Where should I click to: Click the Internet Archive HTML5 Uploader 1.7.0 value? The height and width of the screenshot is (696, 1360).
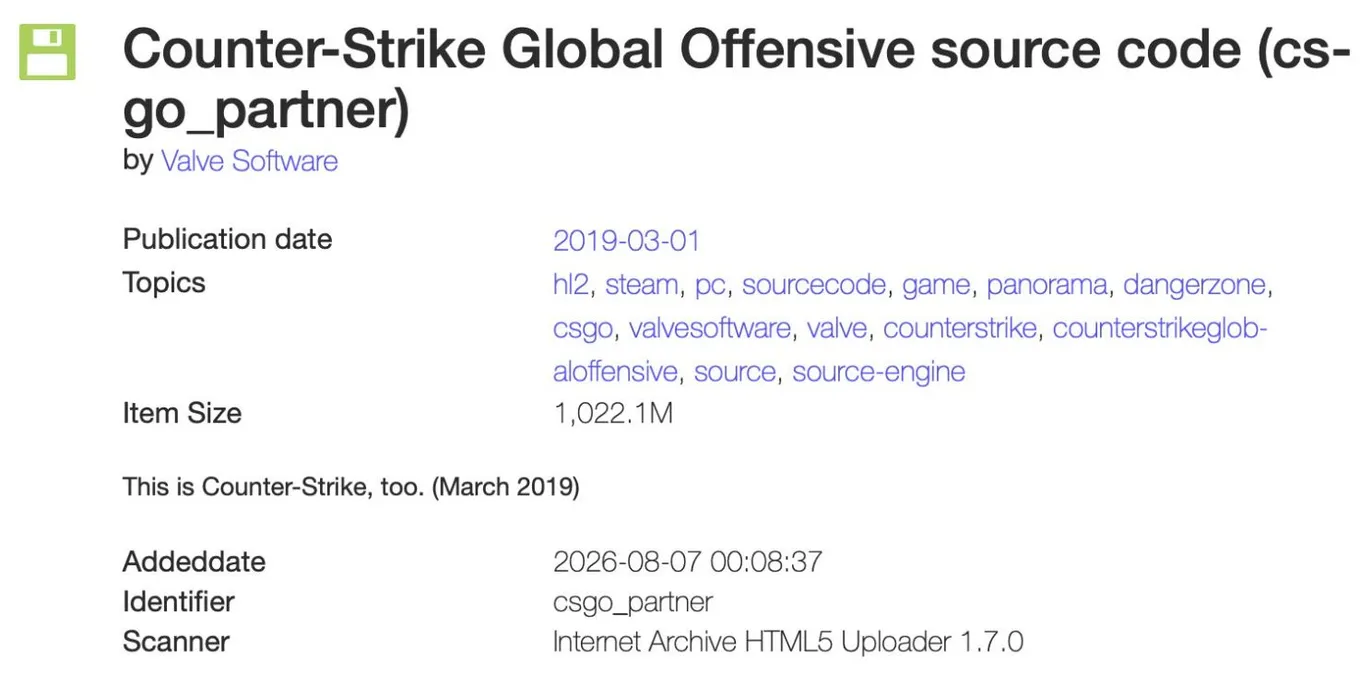[x=788, y=642]
